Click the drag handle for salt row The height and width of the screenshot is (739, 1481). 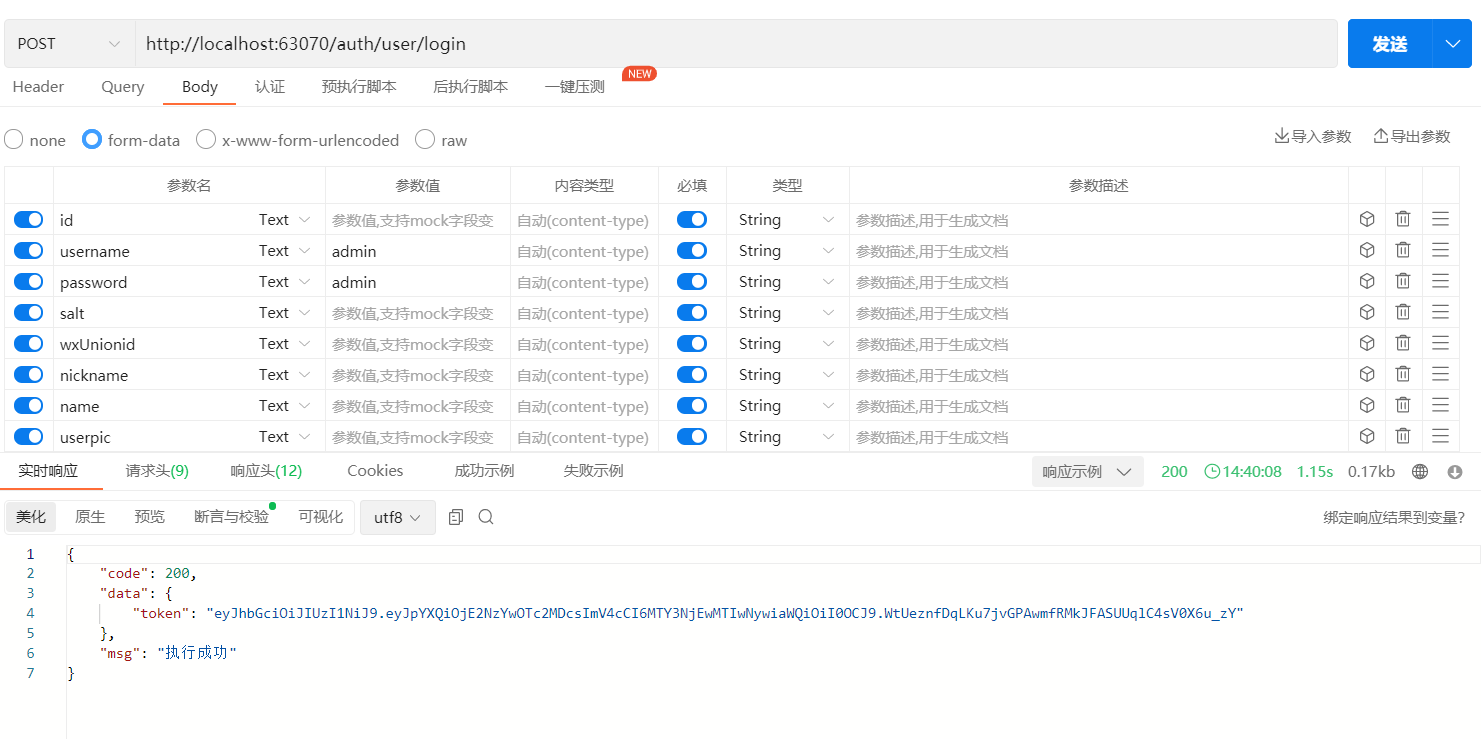coord(1440,313)
